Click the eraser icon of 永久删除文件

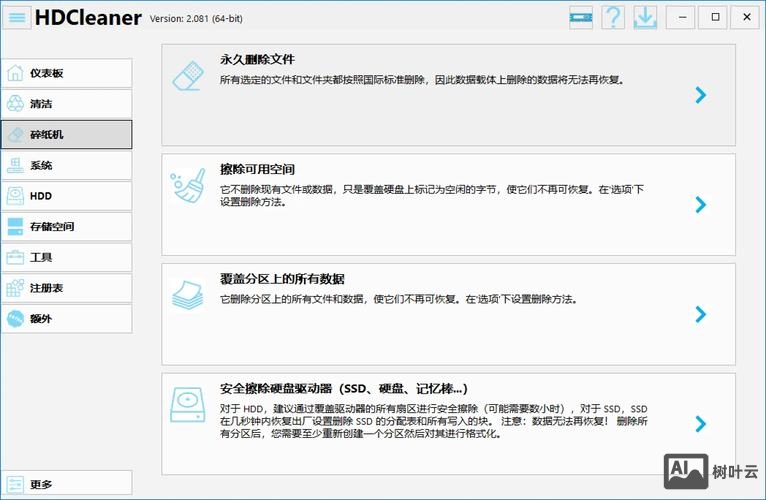188,76
